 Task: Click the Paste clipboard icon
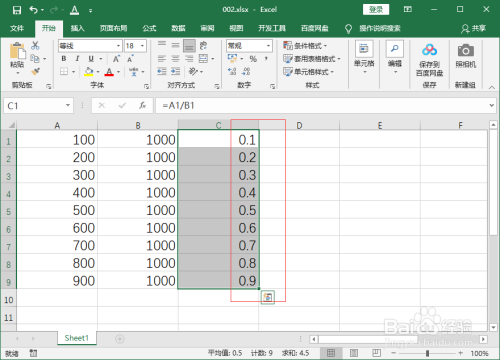coord(17,51)
